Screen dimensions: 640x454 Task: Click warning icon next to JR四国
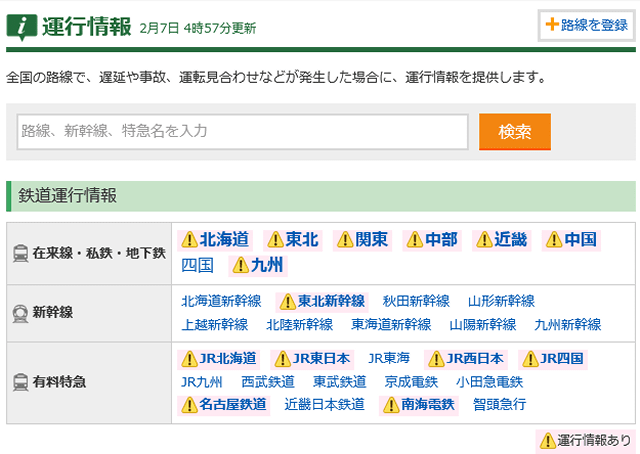531,359
